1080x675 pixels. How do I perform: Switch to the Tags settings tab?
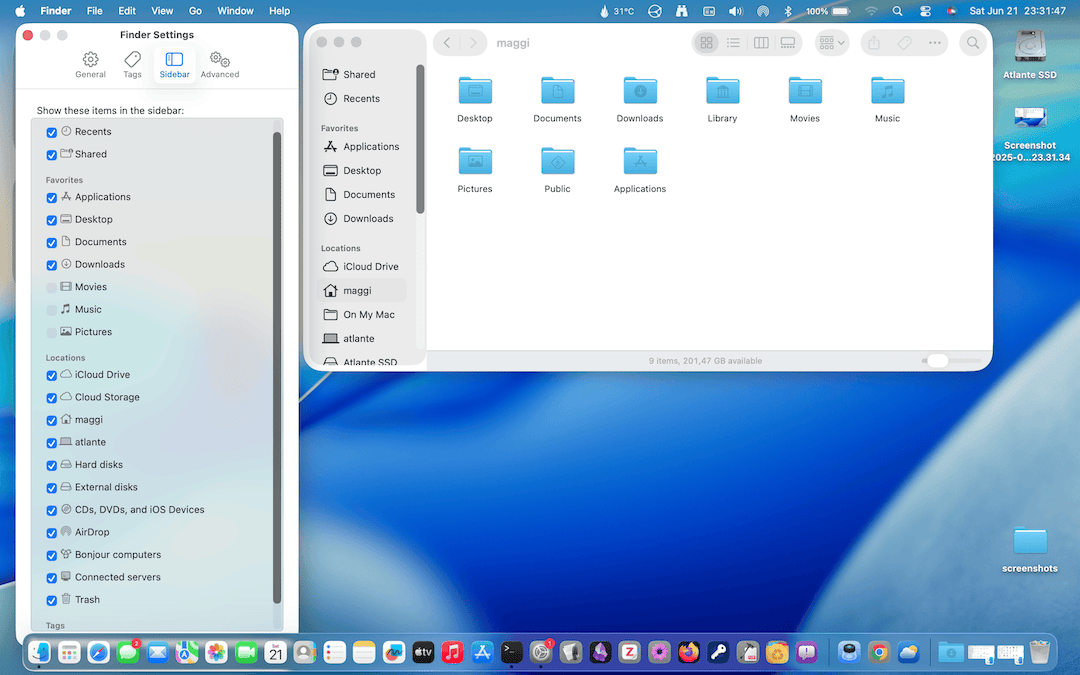point(132,65)
